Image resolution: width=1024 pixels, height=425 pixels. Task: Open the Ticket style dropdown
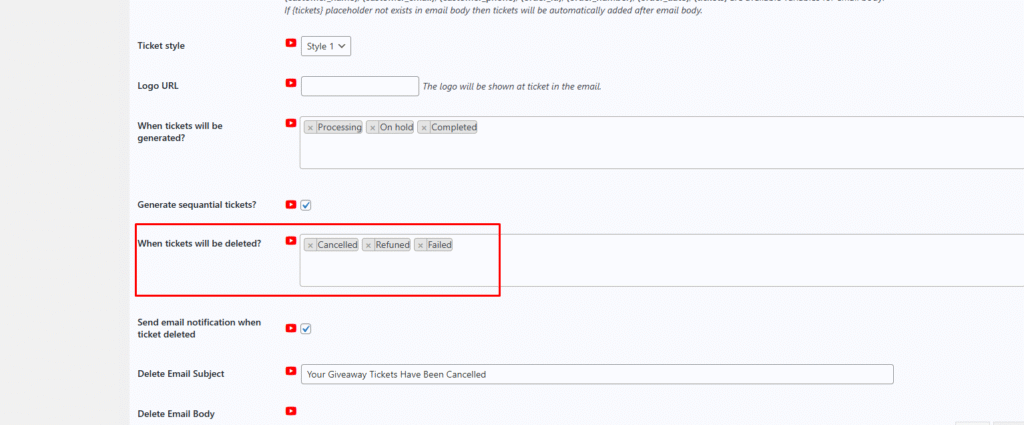[326, 46]
